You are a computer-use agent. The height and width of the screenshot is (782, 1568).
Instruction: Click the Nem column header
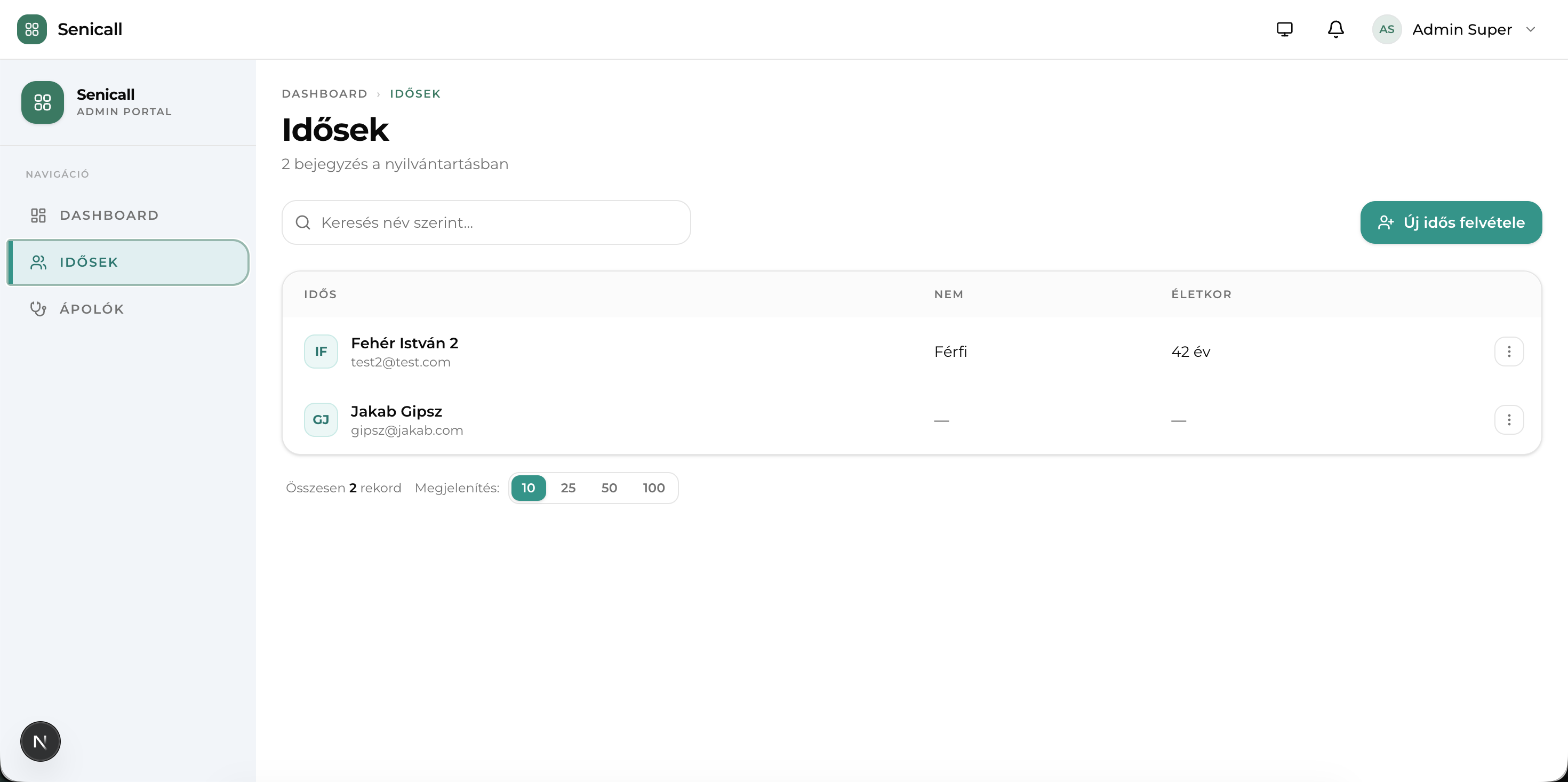948,294
